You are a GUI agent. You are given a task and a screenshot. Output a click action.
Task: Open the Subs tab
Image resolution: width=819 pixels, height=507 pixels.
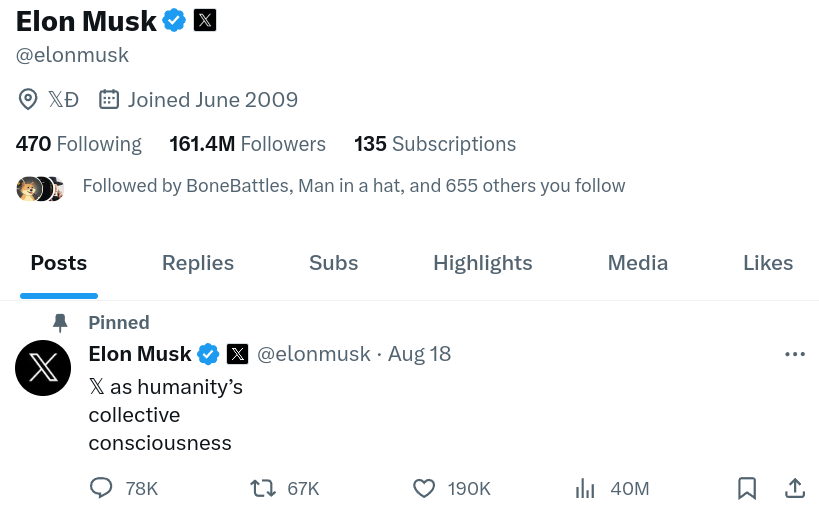point(334,263)
